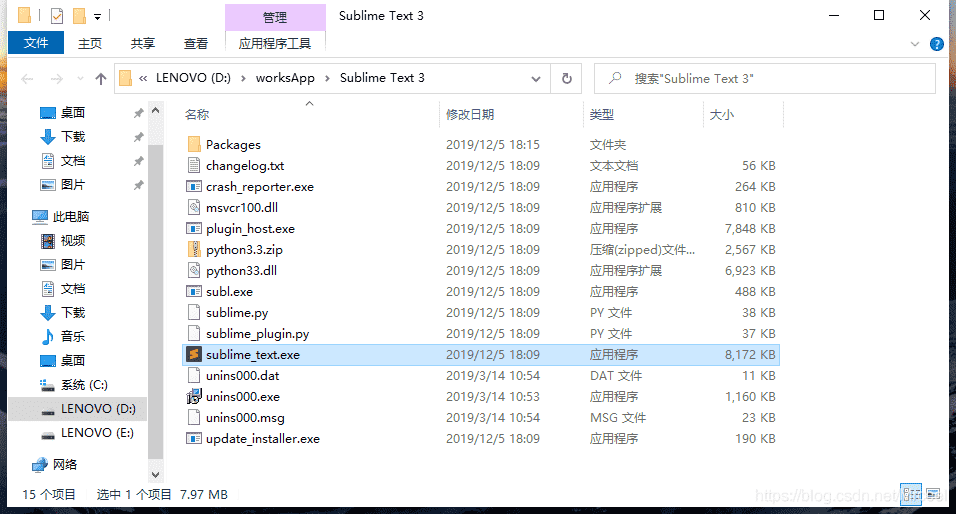
Task: Open the 文件 menu
Action: click(x=36, y=43)
